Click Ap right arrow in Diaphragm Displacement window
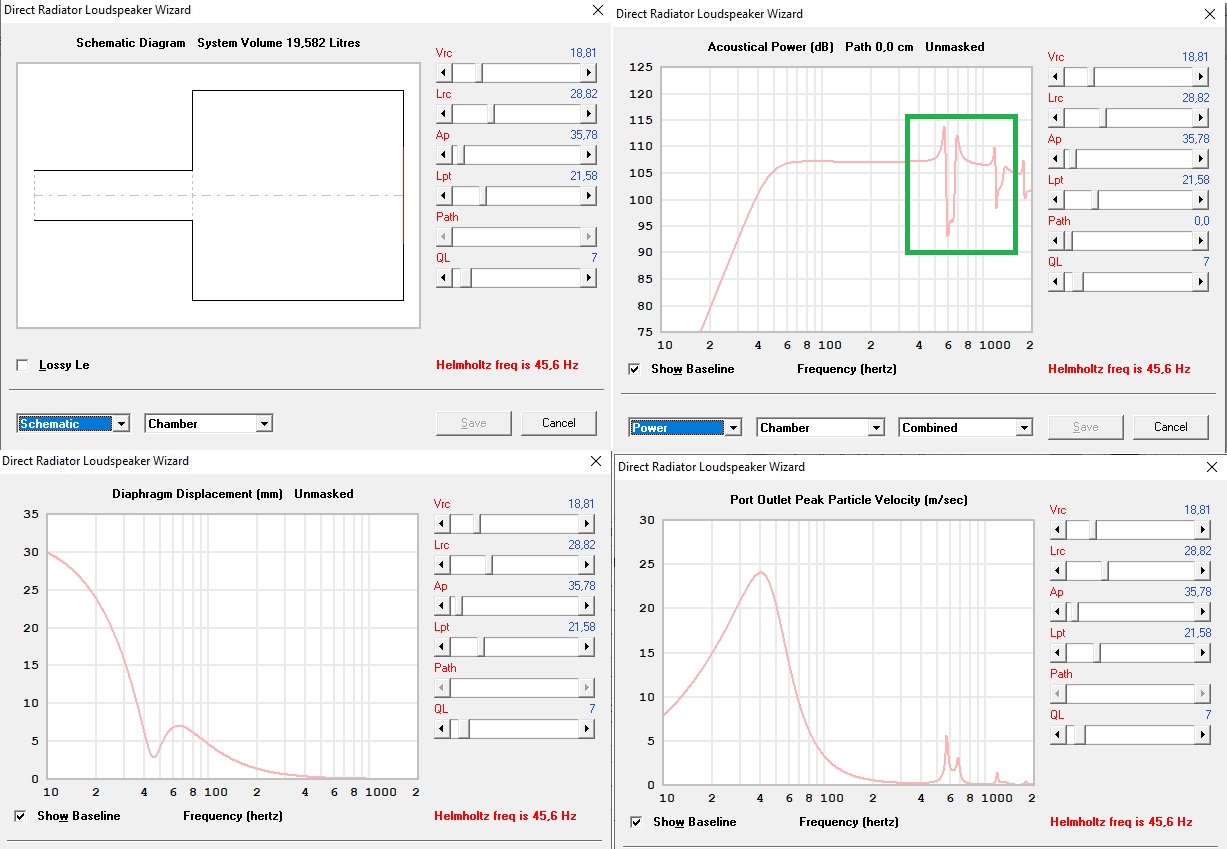 (587, 606)
